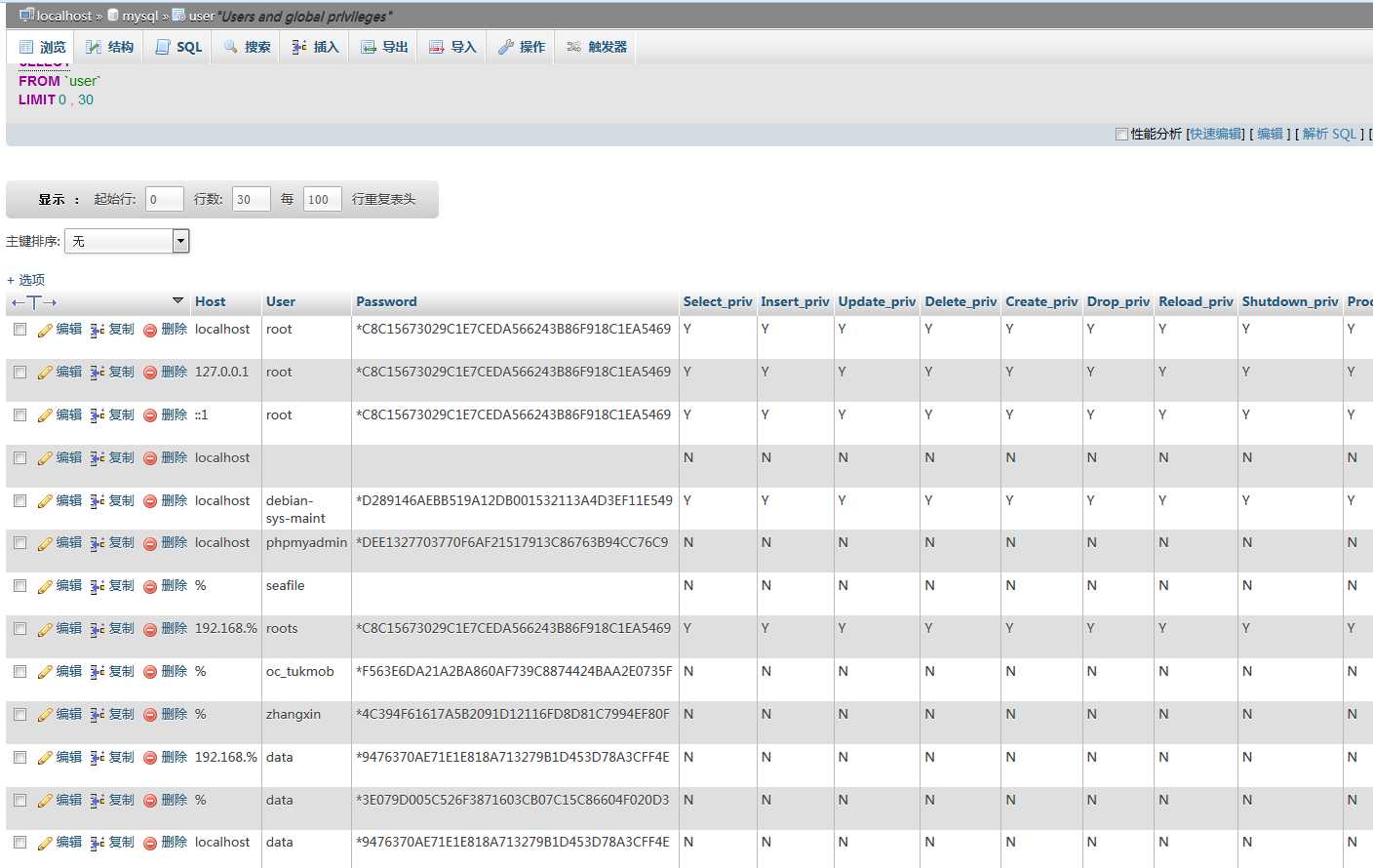Click delete icon for localhost root row
1373x868 pixels.
(x=150, y=331)
